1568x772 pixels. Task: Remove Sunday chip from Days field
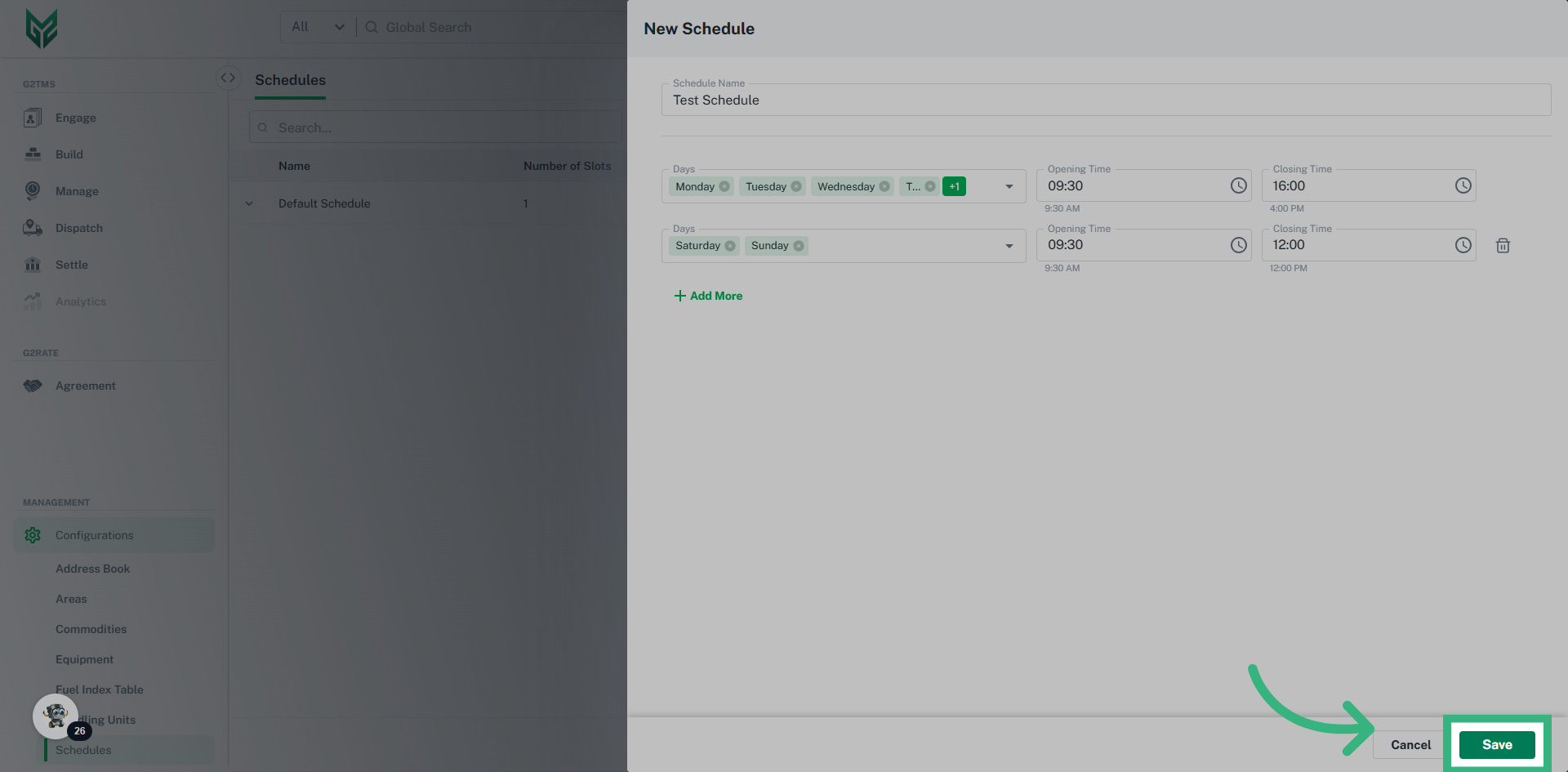[799, 246]
